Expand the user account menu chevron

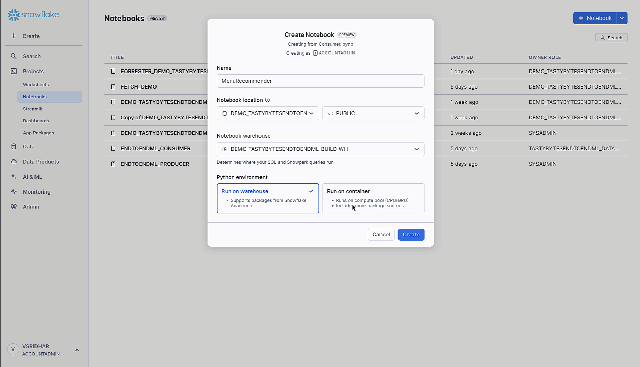77,350
